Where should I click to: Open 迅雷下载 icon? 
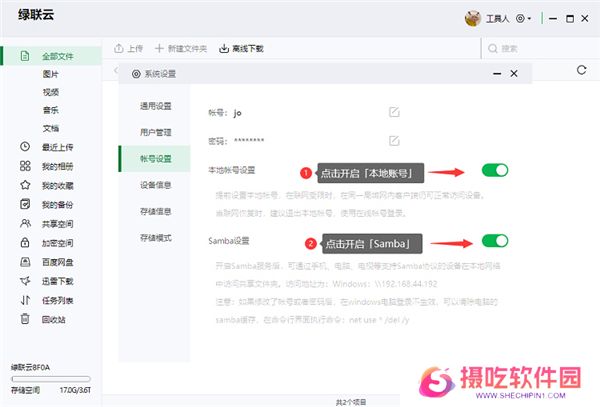coord(25,281)
